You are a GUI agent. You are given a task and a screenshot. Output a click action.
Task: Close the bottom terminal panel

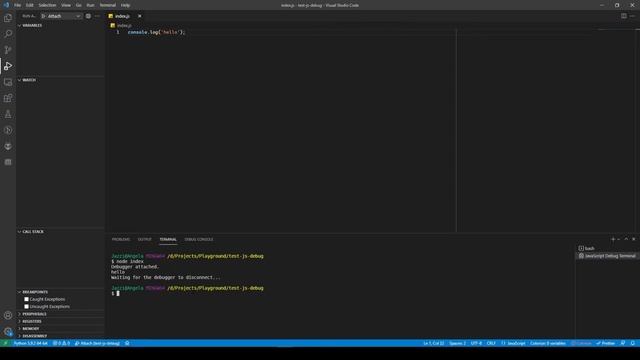click(x=633, y=239)
